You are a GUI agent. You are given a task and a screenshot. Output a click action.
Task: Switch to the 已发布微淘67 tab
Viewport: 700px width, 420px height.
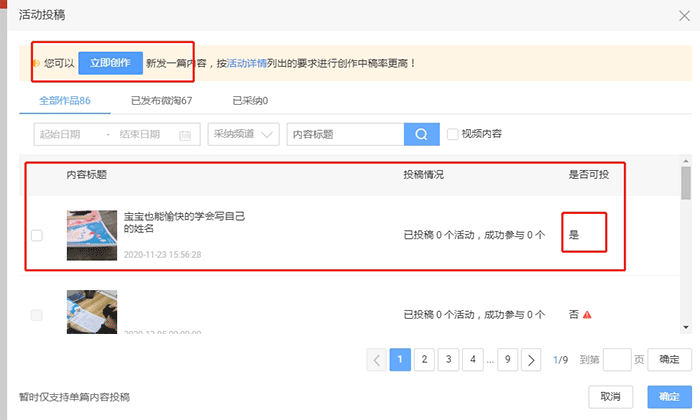pos(161,101)
